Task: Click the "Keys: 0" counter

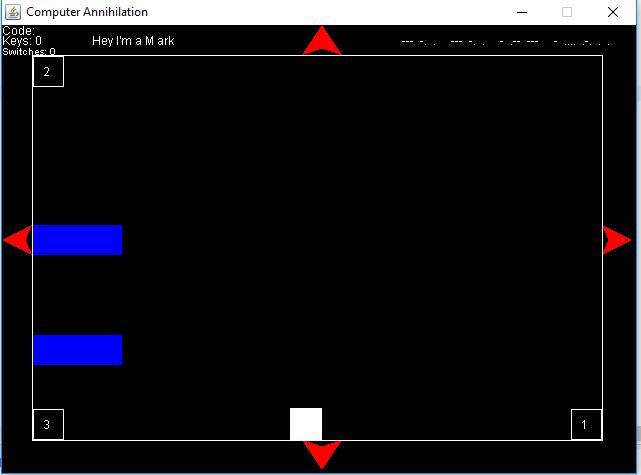Action: (22, 41)
